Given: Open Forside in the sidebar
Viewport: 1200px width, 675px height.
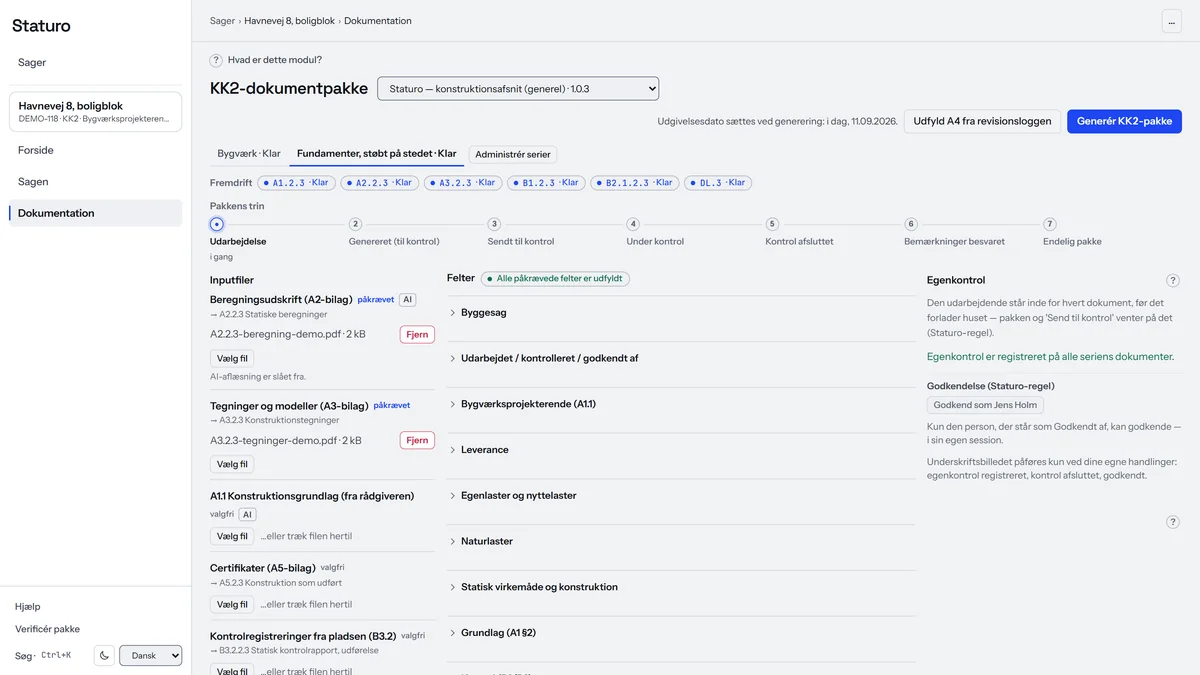Looking at the screenshot, I should pyautogui.click(x=96, y=150).
